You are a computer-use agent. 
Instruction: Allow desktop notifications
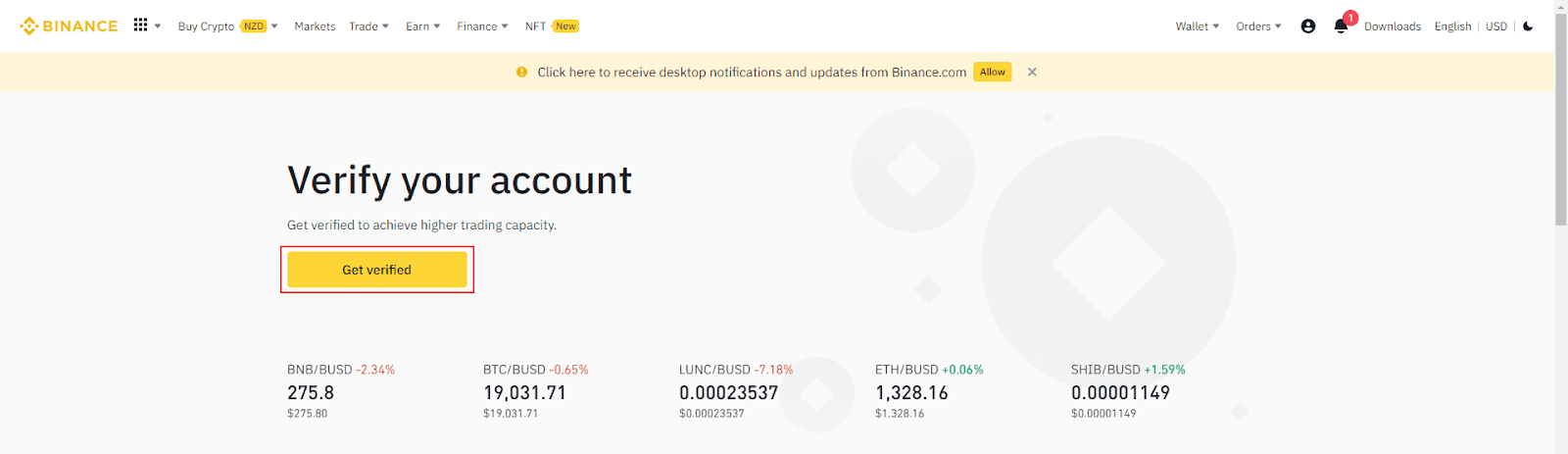click(x=992, y=72)
